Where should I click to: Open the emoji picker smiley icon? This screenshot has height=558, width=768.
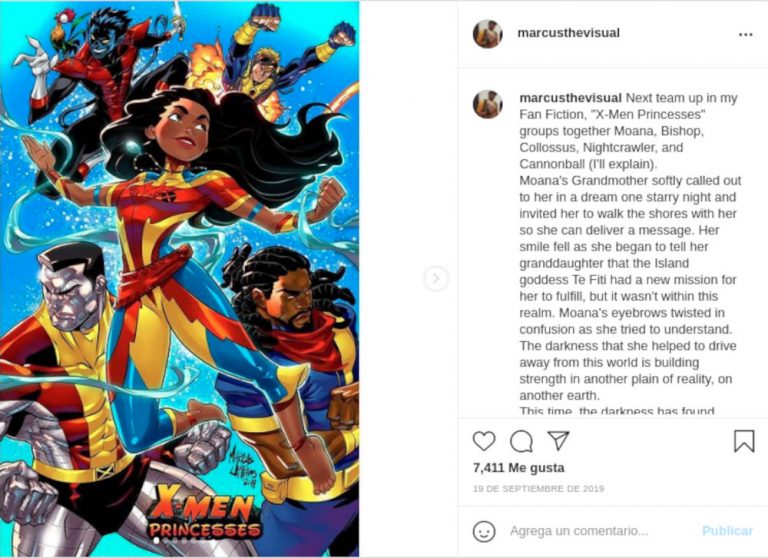pos(484,531)
